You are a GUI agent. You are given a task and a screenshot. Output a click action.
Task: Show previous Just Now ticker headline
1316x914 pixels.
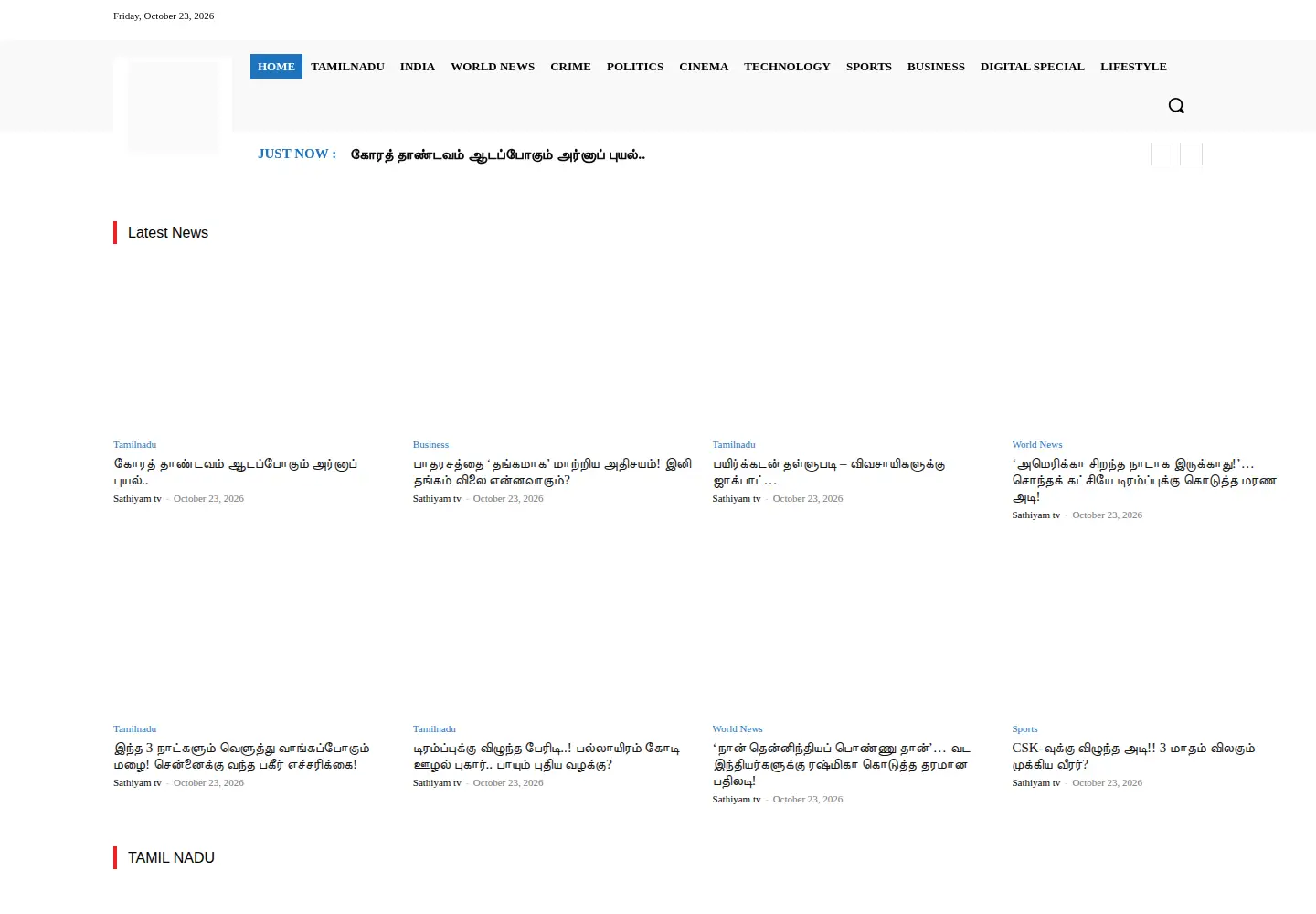click(1162, 154)
